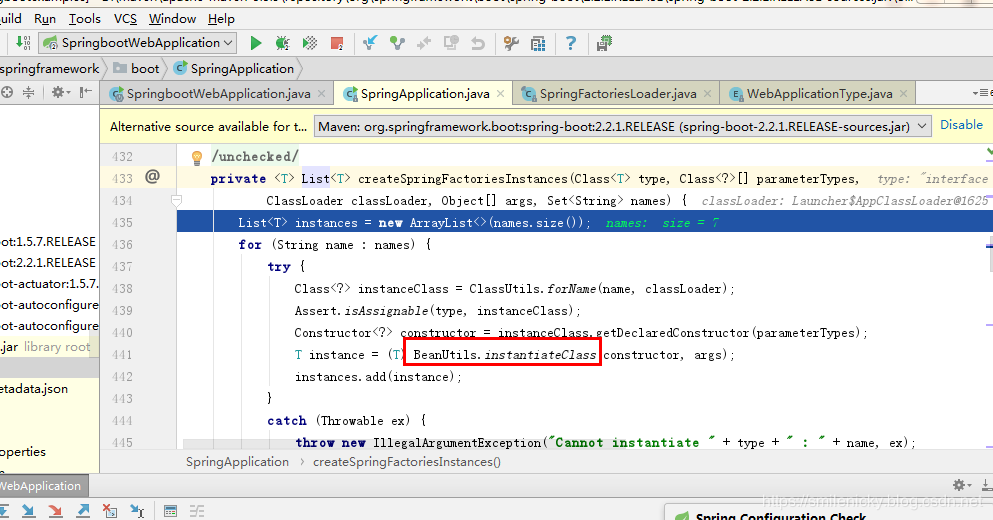Viewport: 993px width, 520px height.
Task: Run with Coverage from the toolbar
Action: click(x=311, y=43)
